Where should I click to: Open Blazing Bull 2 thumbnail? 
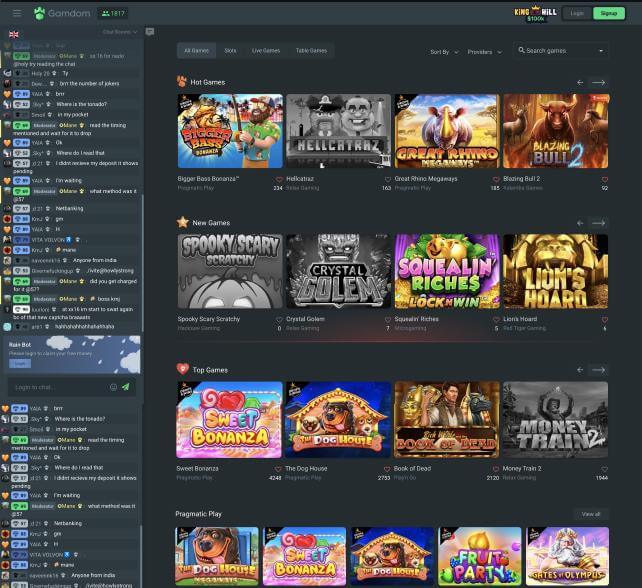point(556,131)
